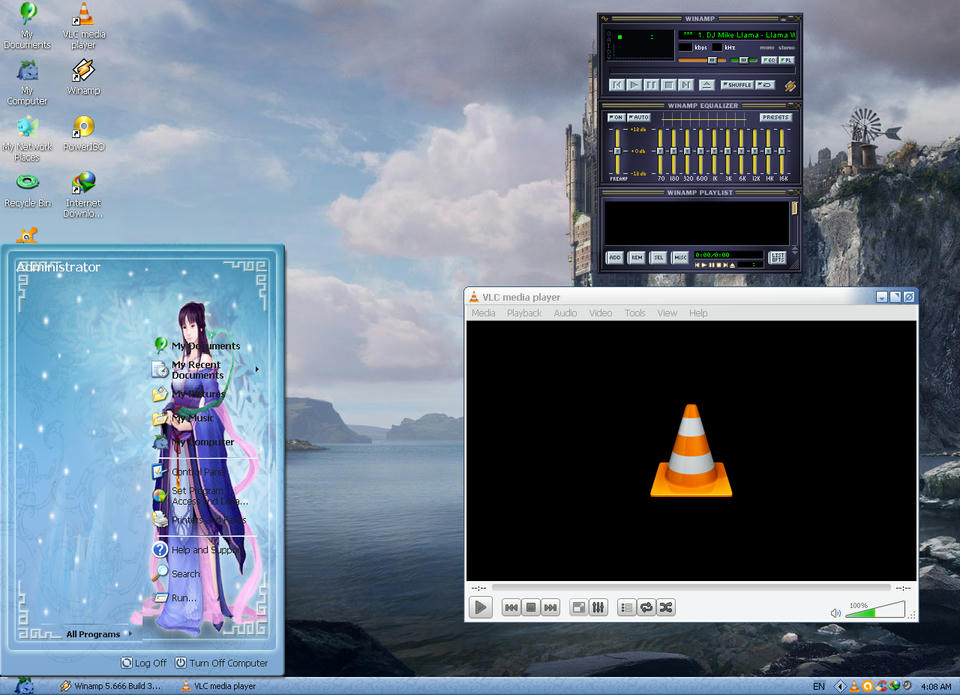This screenshot has height=695, width=960.
Task: Open the ADD menu in Winamp playlist
Action: pos(615,258)
